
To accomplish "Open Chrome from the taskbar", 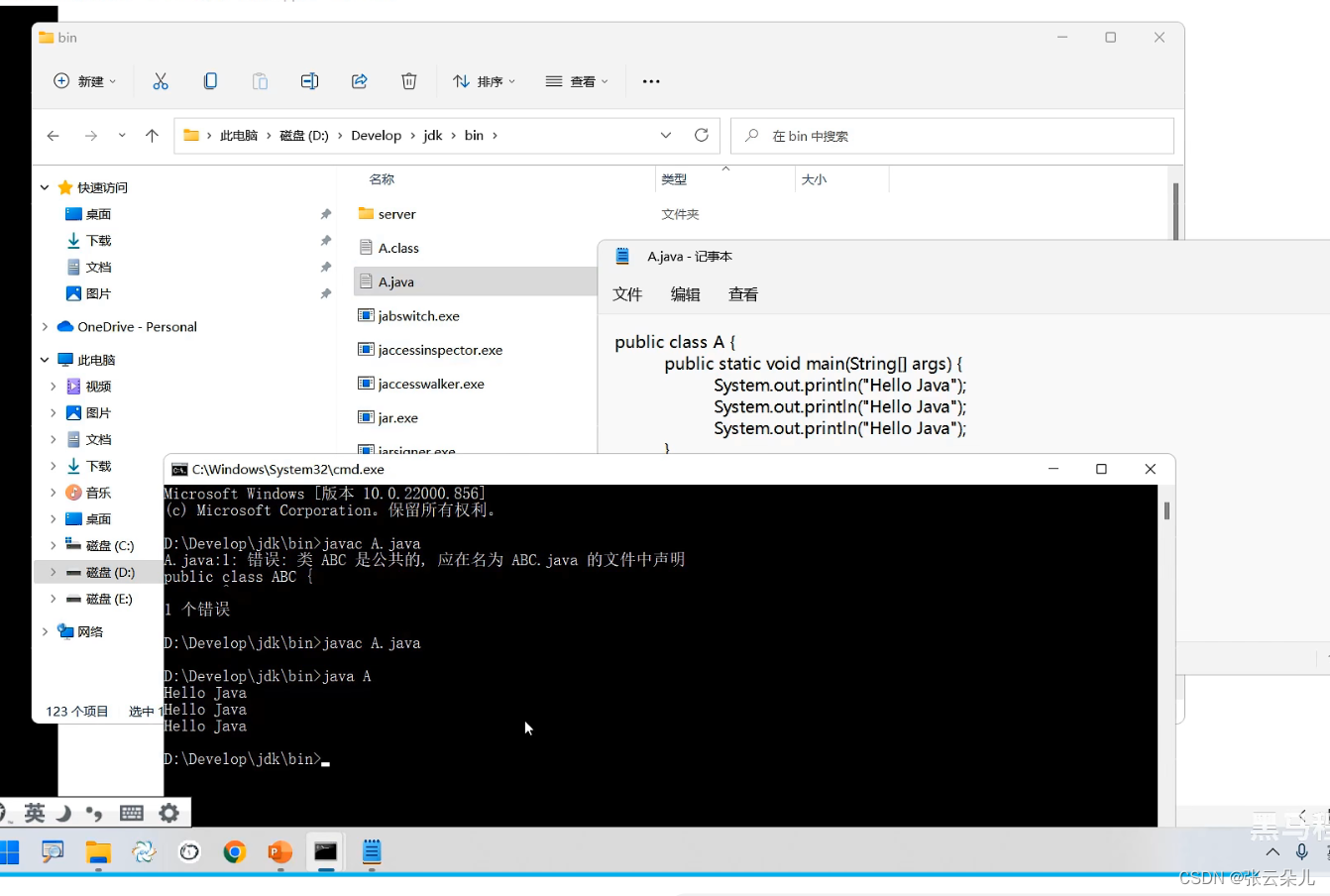I will click(234, 851).
